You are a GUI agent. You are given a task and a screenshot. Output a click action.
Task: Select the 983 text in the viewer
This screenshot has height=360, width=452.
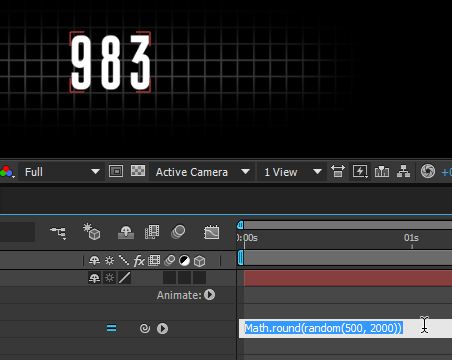tap(110, 62)
